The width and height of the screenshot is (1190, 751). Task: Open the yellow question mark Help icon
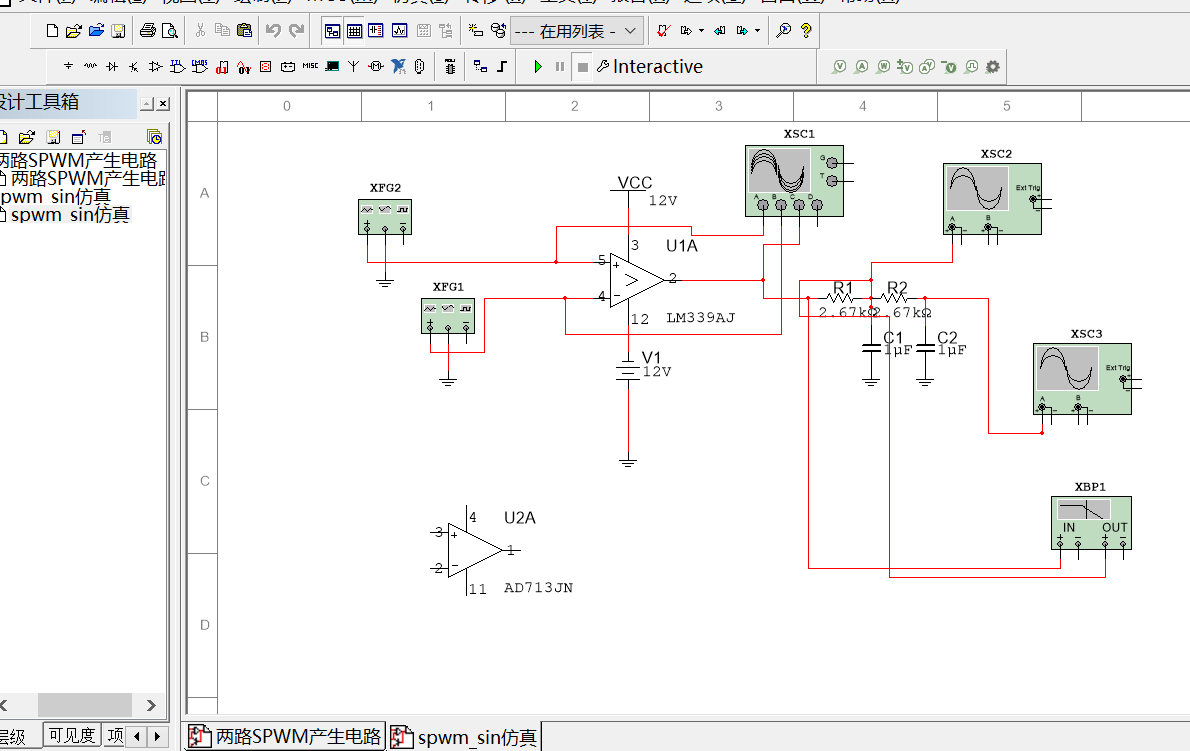point(806,31)
